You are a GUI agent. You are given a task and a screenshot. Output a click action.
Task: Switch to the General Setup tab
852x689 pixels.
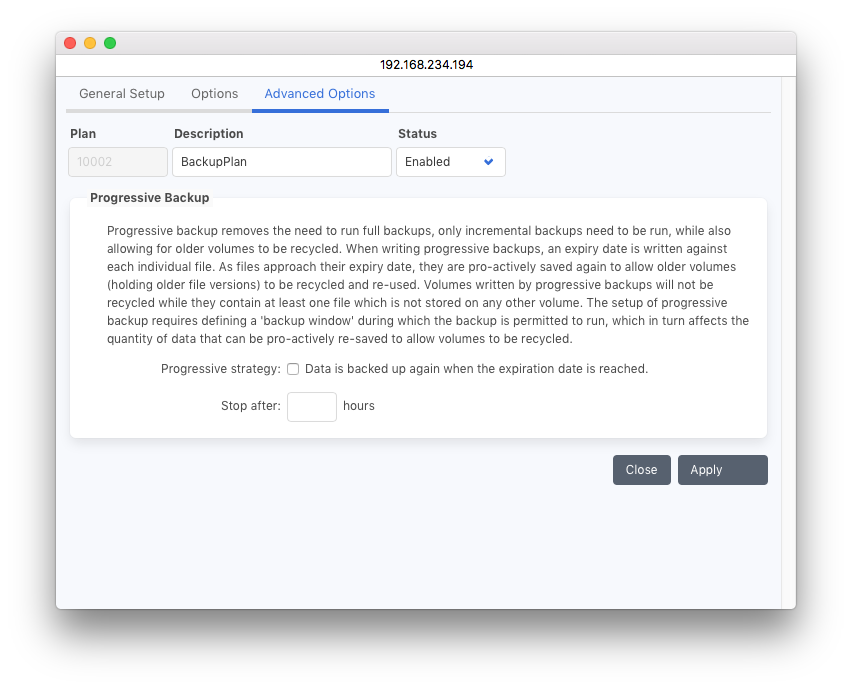pyautogui.click(x=122, y=94)
